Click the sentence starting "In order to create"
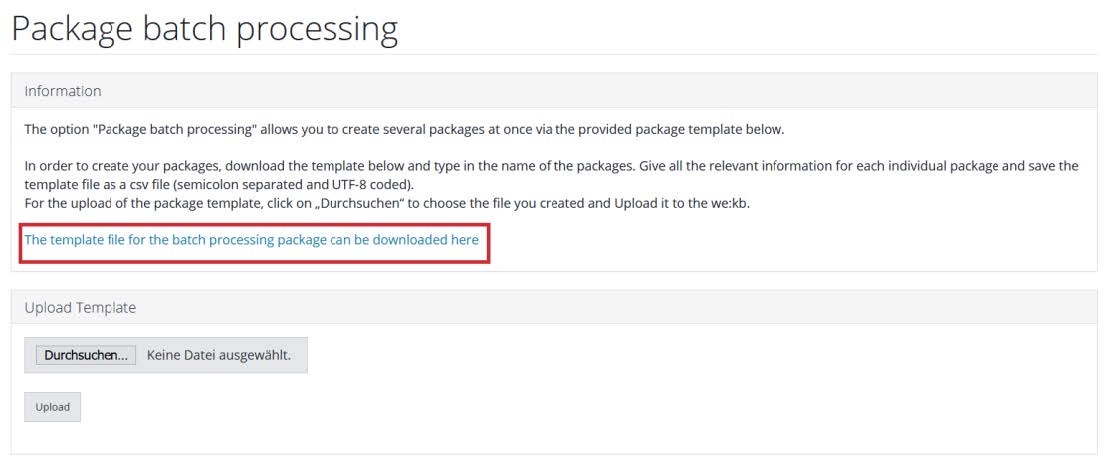 coord(300,166)
